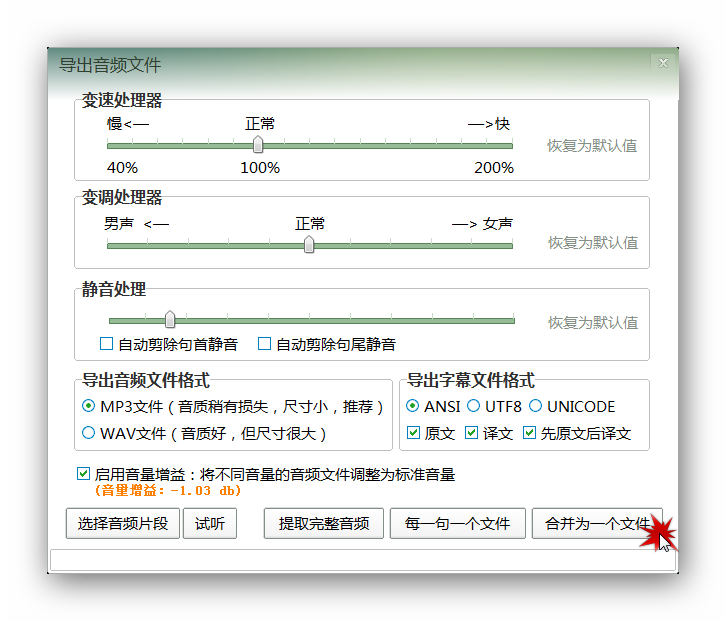The height and width of the screenshot is (621, 726).
Task: Click 每一句一个文件 button
Action: (457, 523)
